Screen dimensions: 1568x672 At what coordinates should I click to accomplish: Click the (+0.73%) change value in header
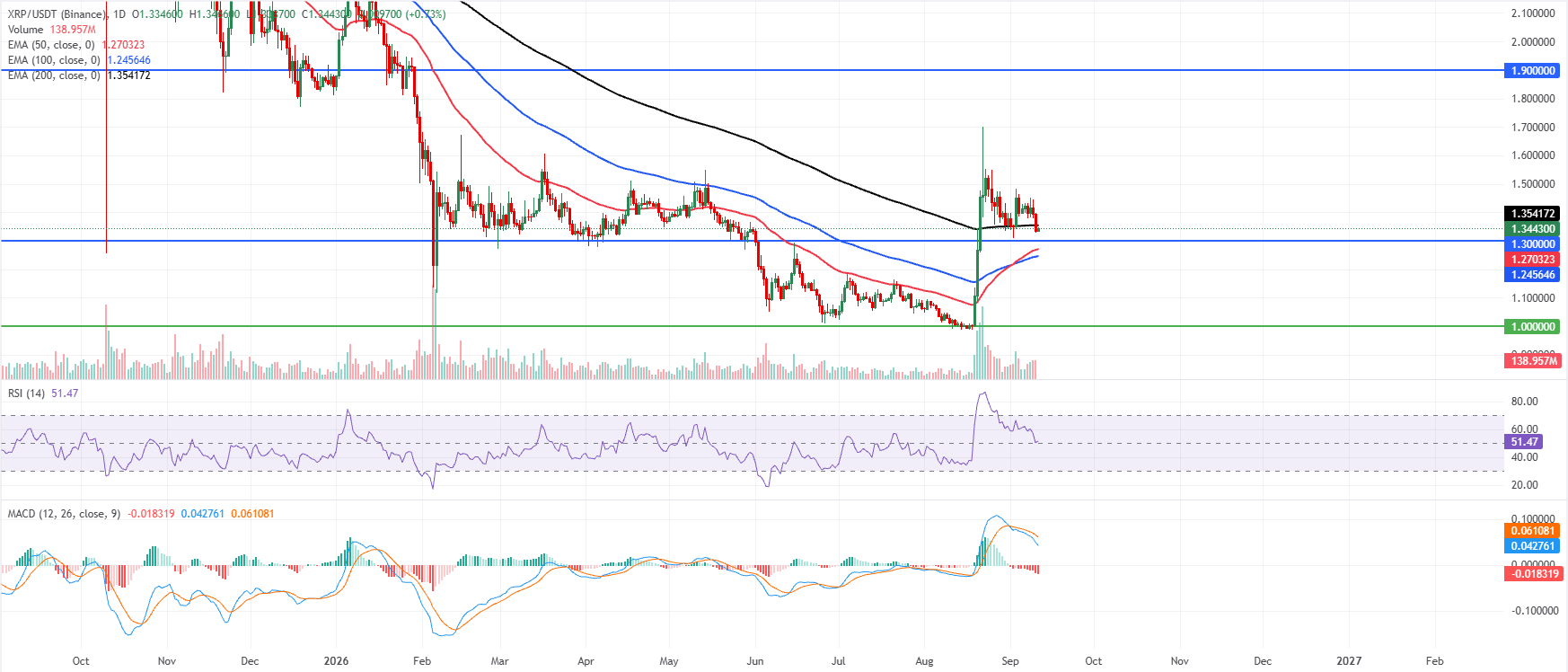pos(426,14)
